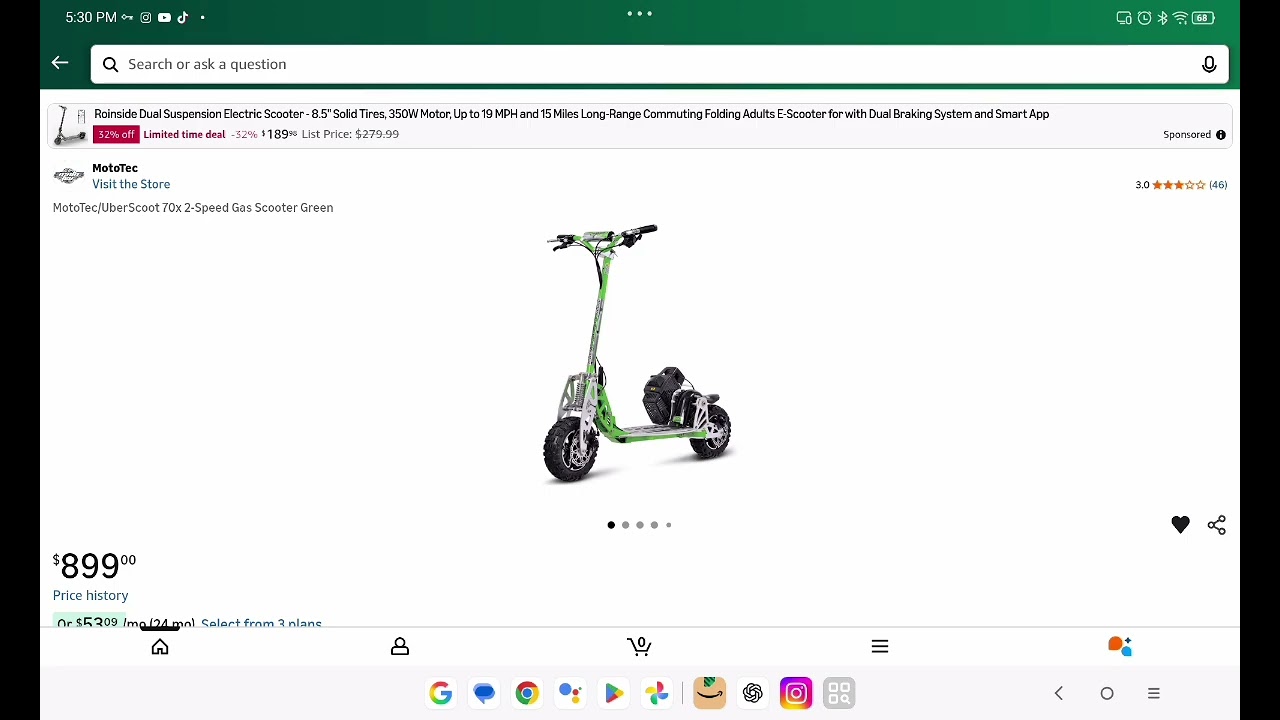Open Instagram from the taskbar

click(796, 693)
